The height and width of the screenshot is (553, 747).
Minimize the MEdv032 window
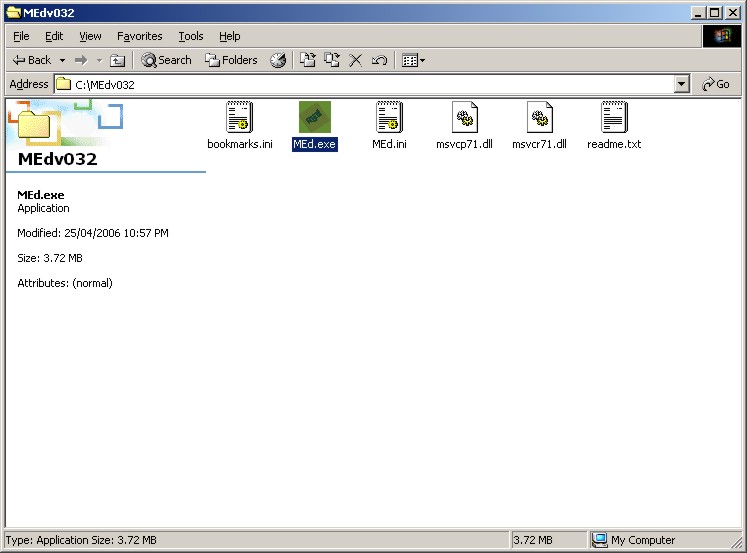pos(698,13)
